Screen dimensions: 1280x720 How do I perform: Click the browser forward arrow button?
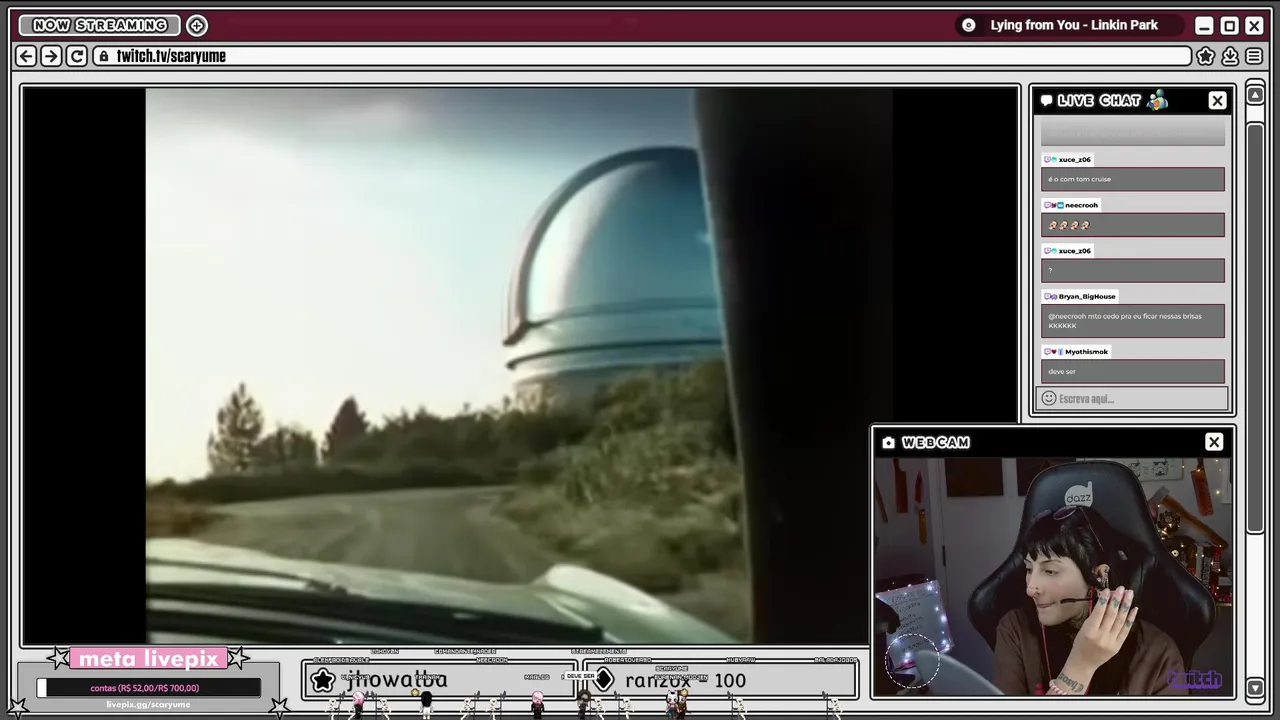coord(51,56)
